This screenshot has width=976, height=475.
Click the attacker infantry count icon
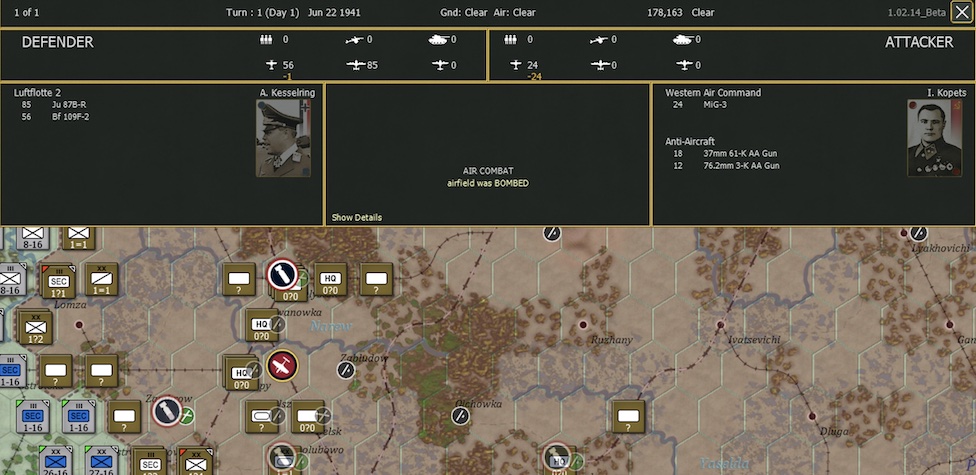tap(510, 40)
